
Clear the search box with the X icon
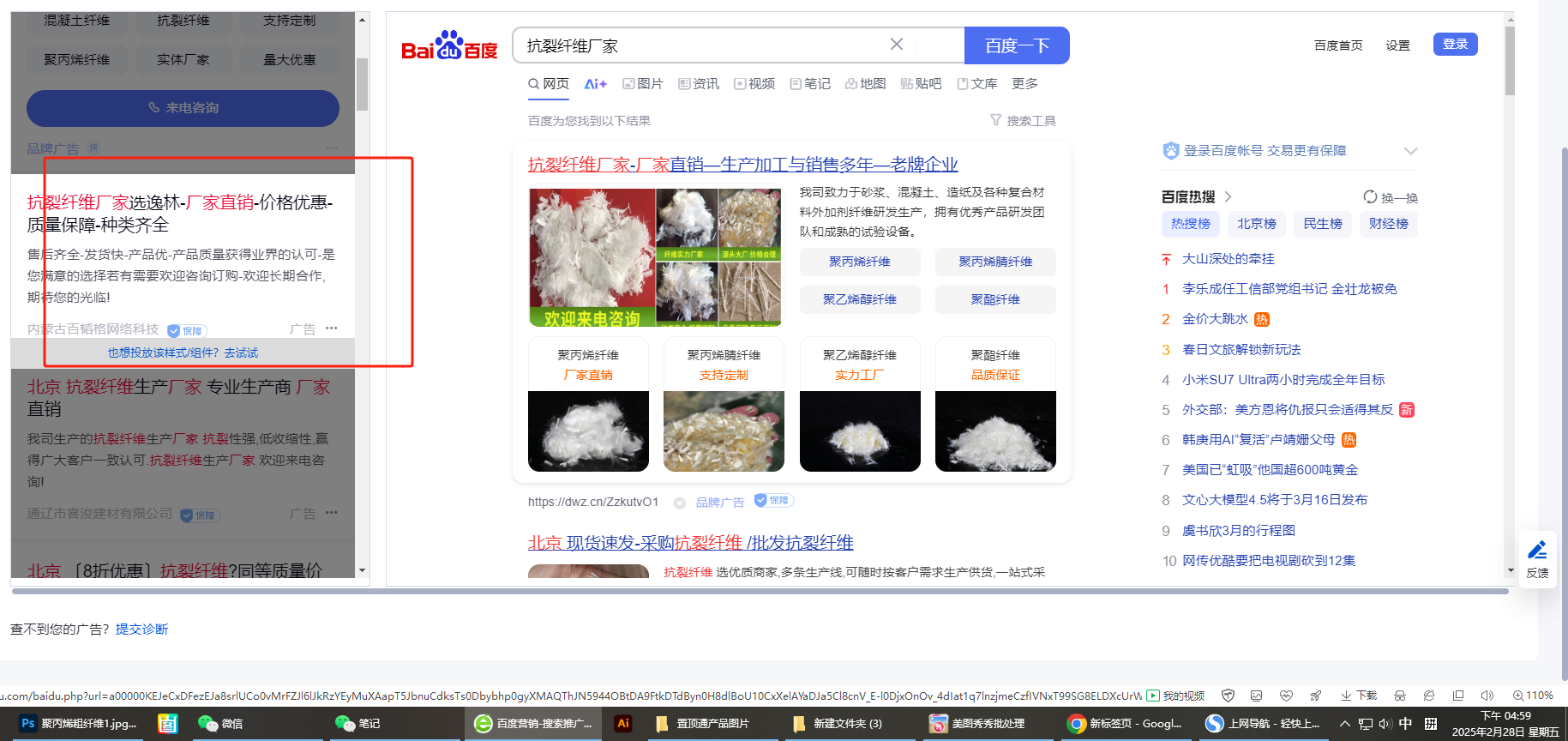(x=897, y=44)
